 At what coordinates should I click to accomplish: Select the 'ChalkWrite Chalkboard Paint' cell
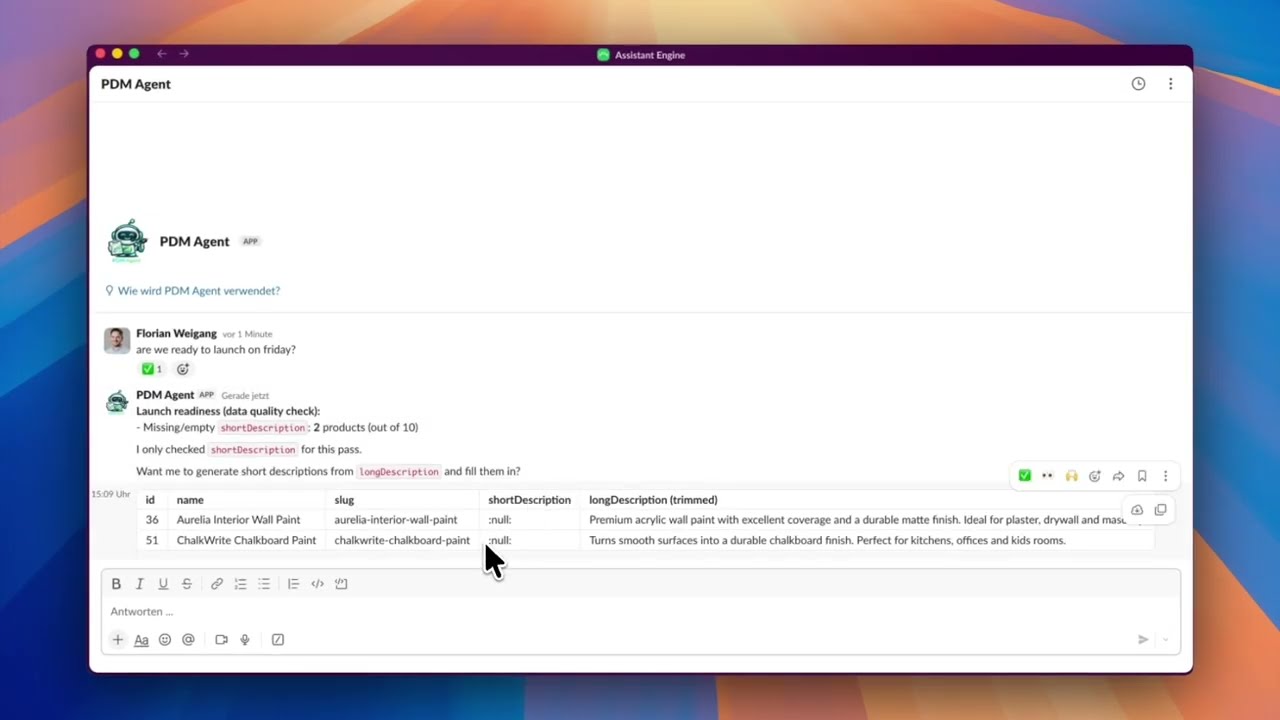tap(246, 541)
